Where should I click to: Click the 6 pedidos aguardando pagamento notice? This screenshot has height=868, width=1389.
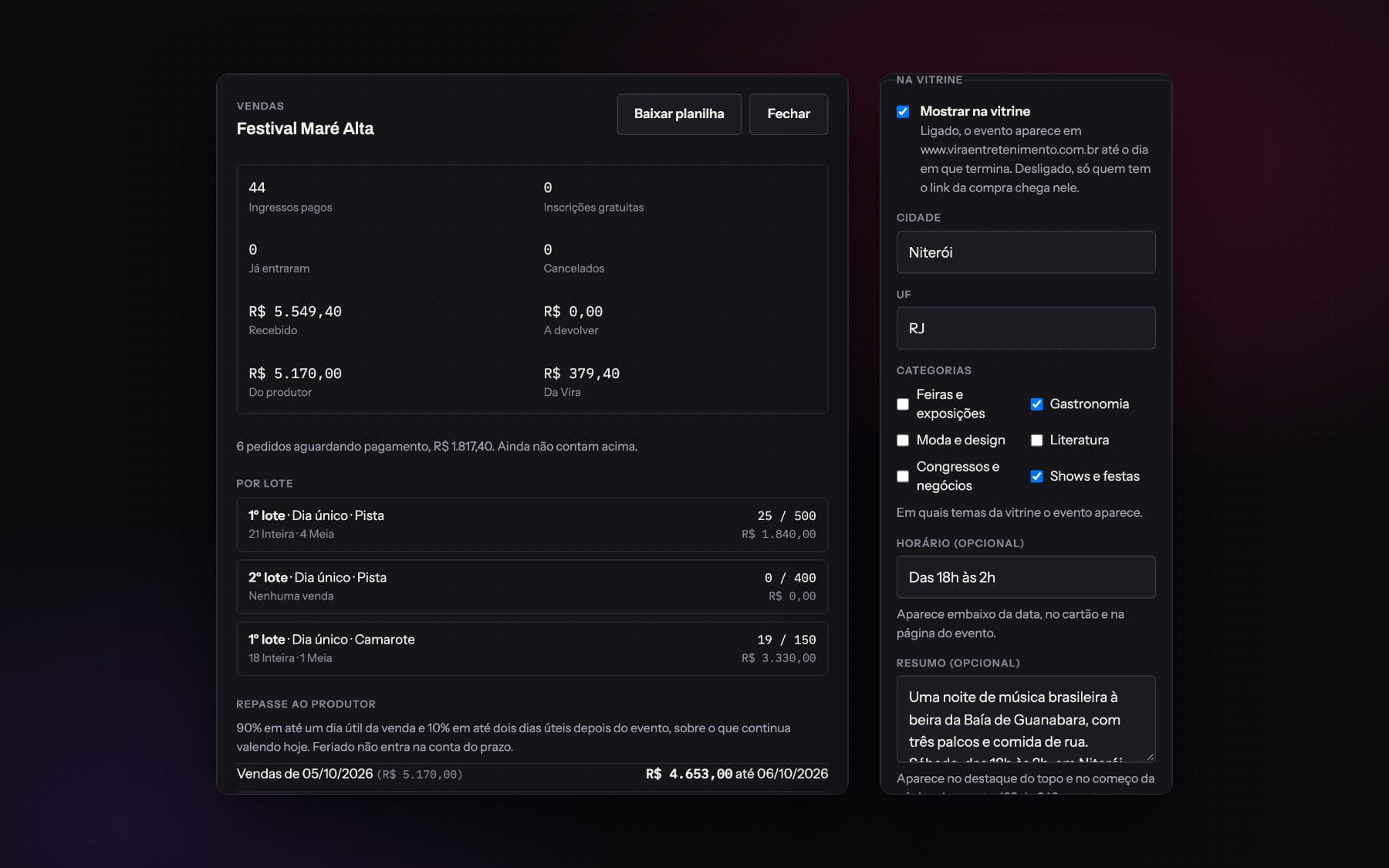pos(437,447)
